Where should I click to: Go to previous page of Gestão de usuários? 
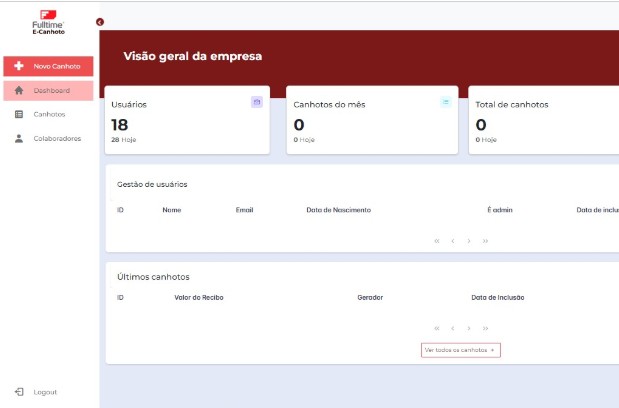pyautogui.click(x=453, y=241)
